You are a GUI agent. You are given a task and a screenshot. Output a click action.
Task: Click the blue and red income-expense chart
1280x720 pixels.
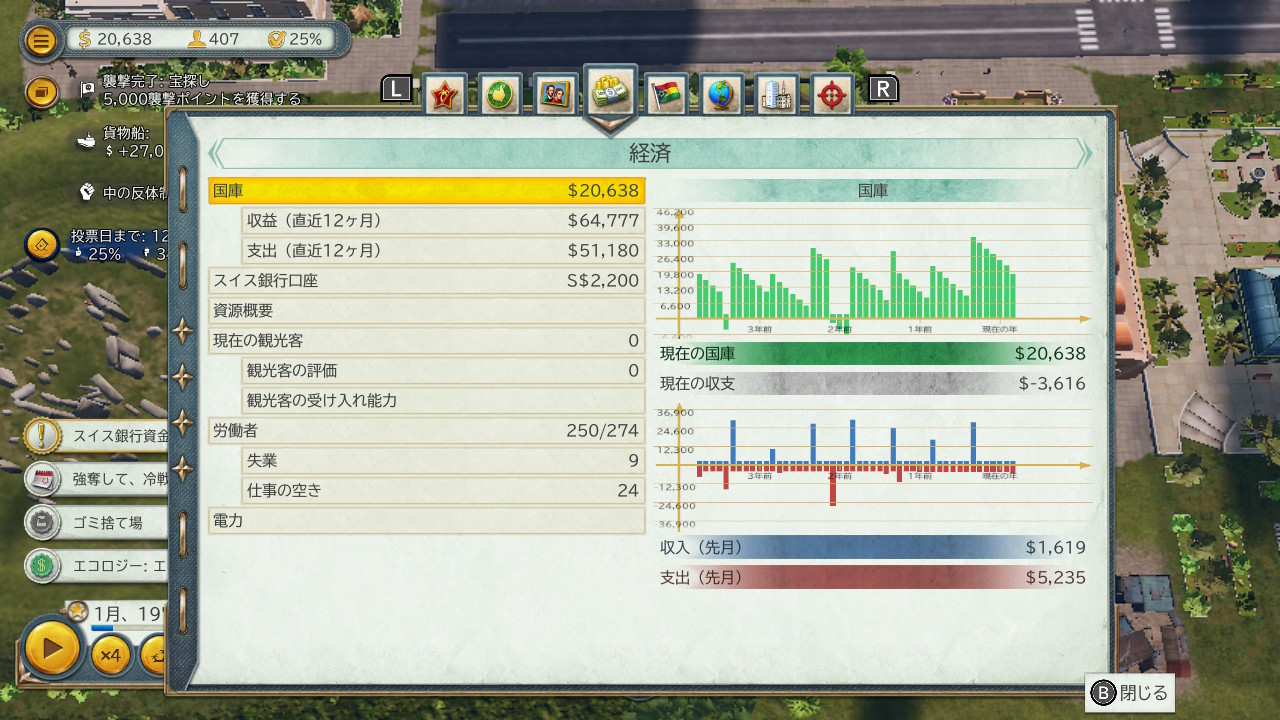tap(873, 466)
